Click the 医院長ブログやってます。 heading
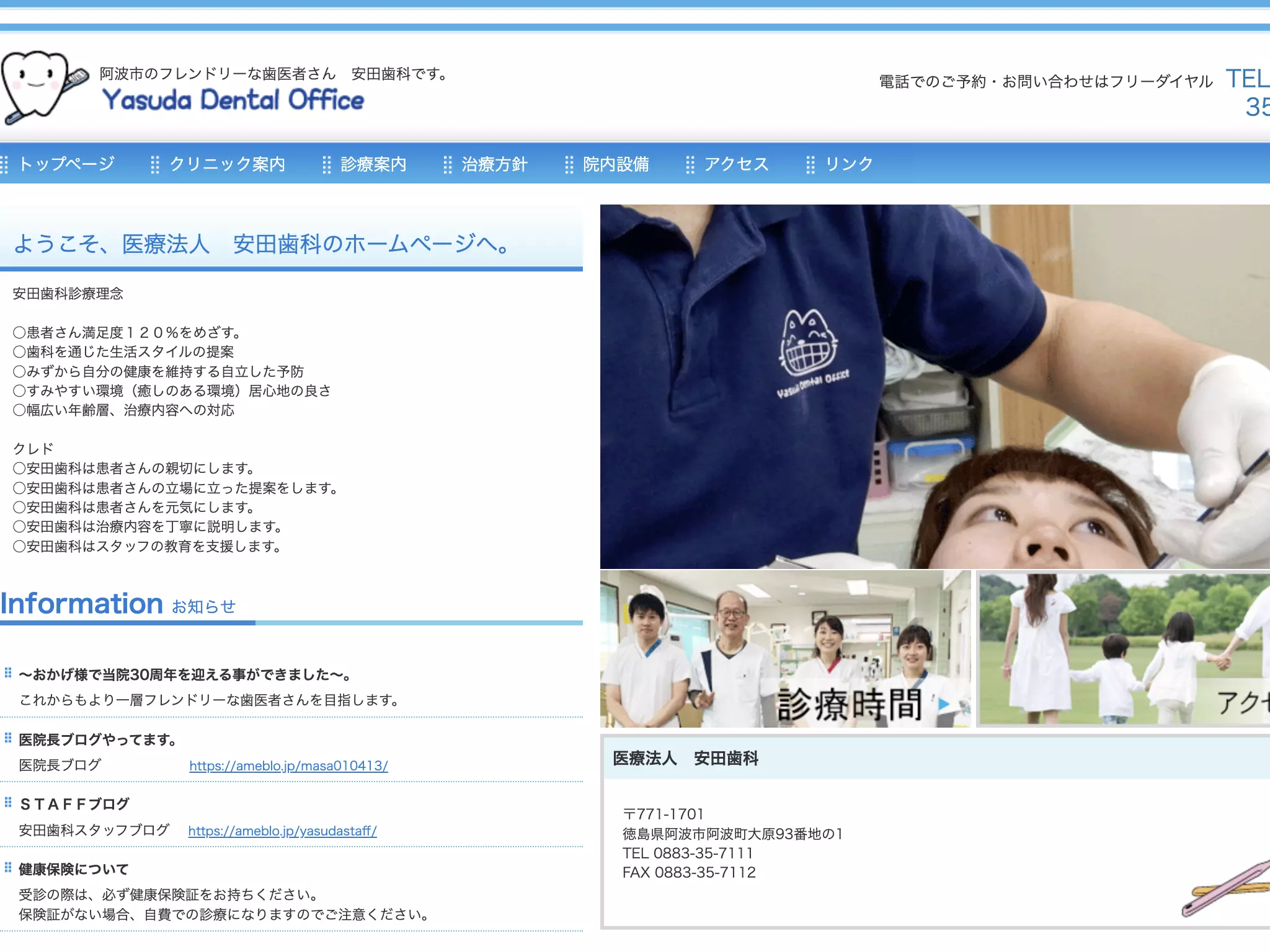Viewport: 1270px width, 952px height. click(x=98, y=740)
